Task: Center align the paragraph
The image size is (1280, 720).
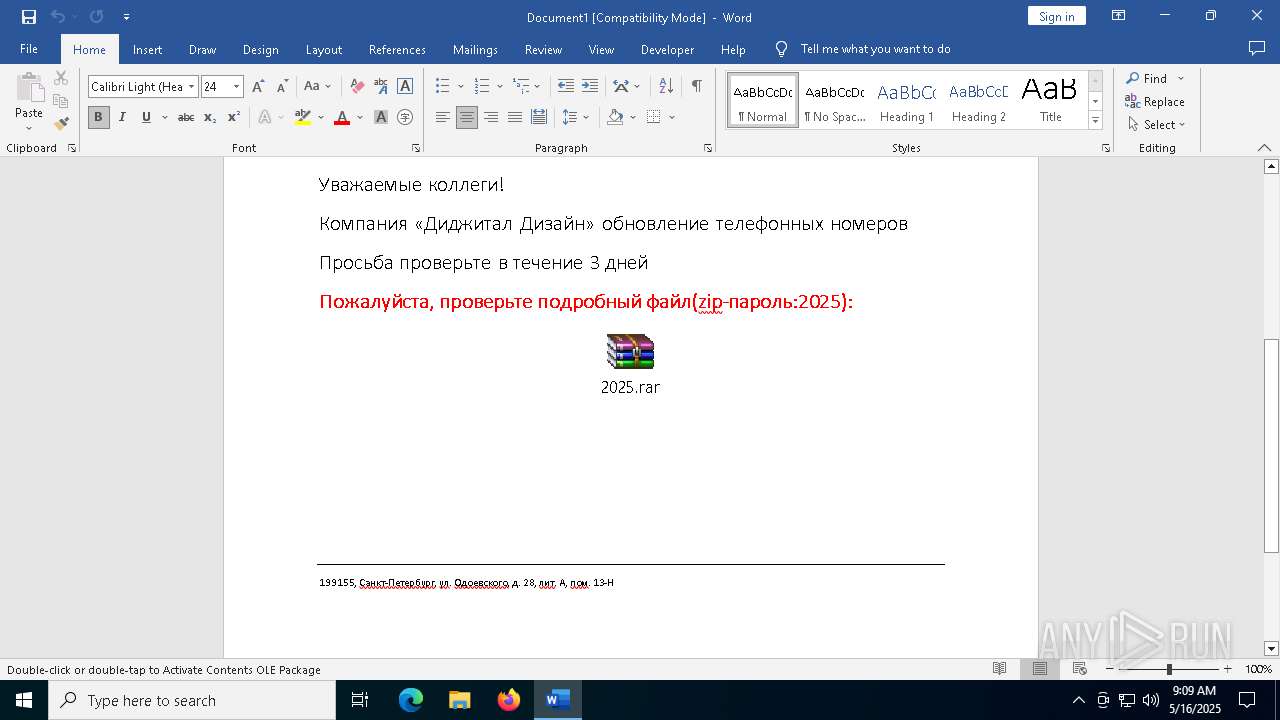Action: click(x=467, y=117)
